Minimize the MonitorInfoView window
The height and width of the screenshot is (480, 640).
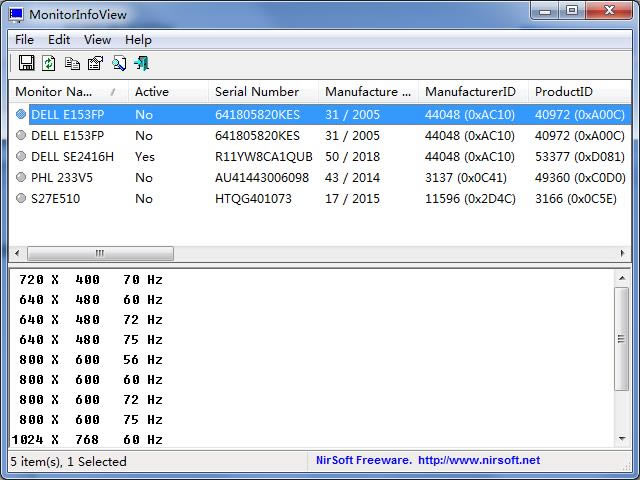[x=545, y=11]
